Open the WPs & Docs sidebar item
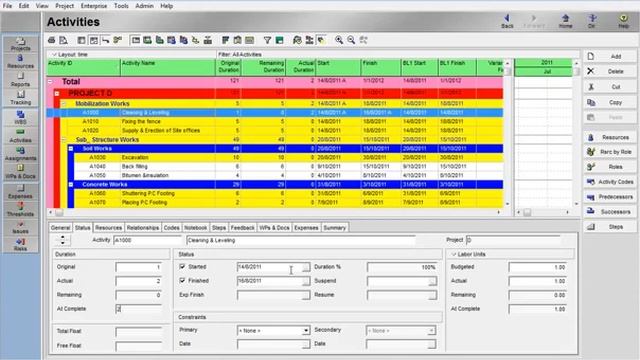640x360 pixels. (20, 172)
